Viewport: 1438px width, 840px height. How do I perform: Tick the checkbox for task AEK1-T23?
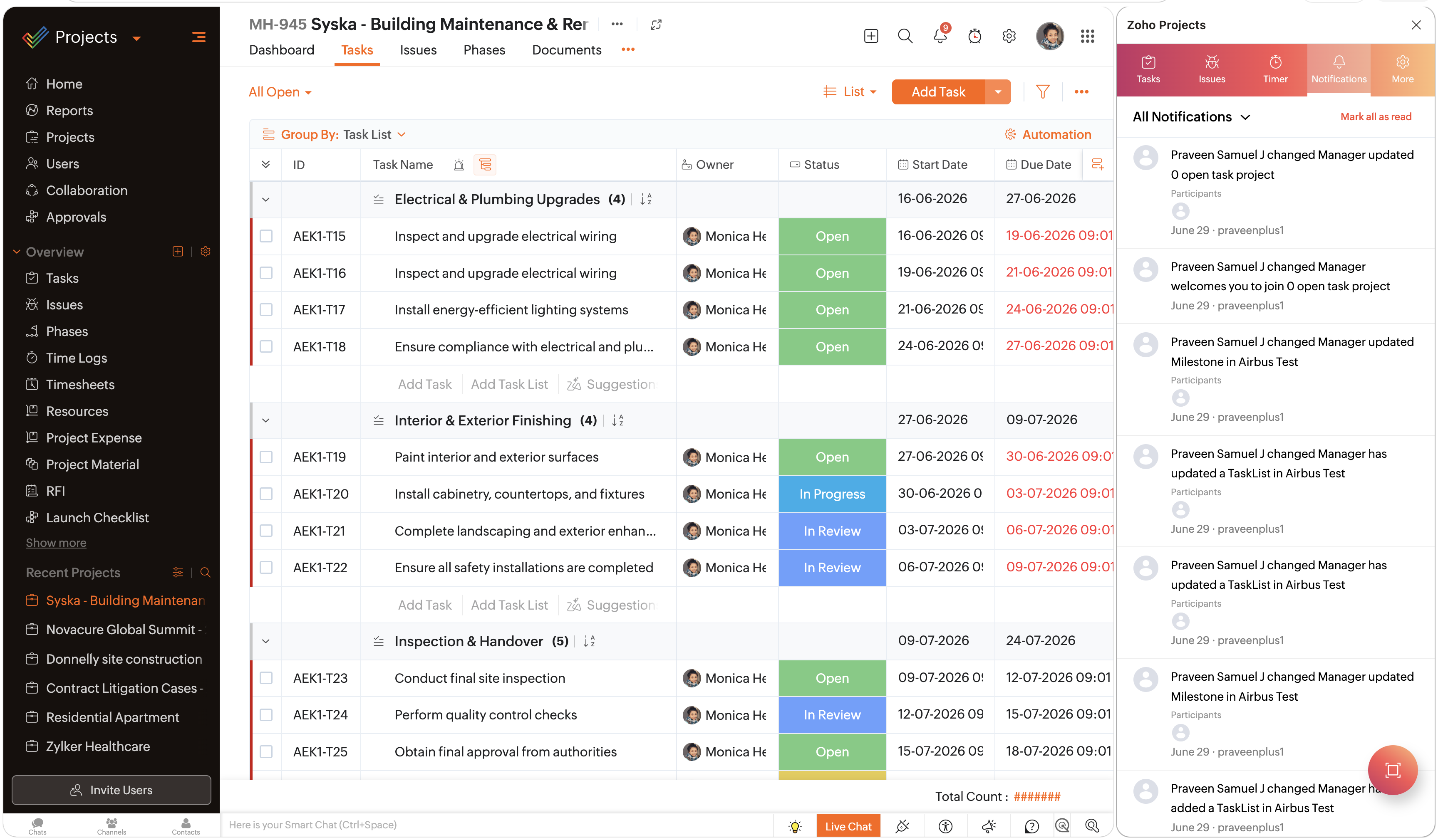pyautogui.click(x=266, y=678)
